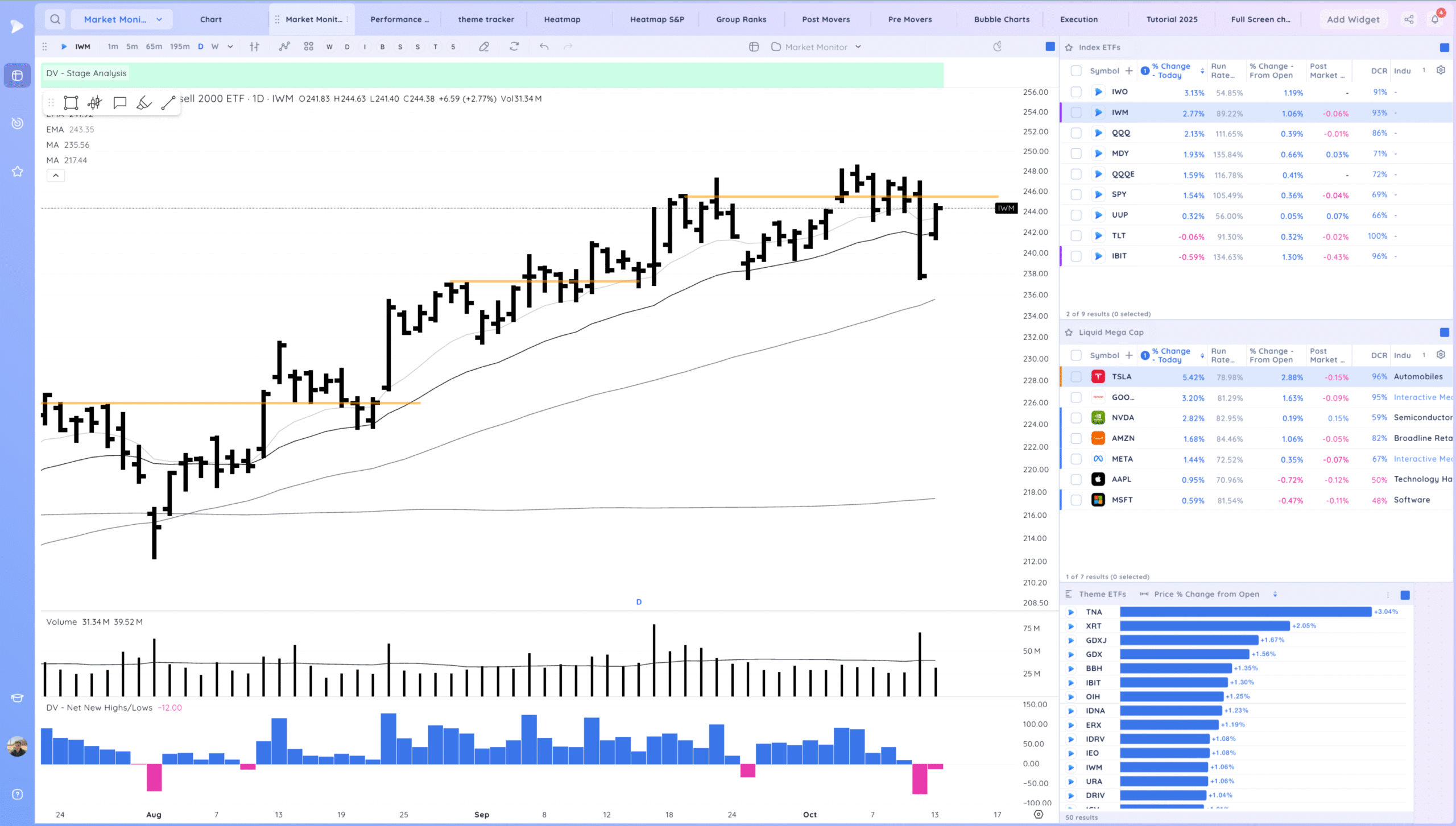Viewport: 1456px width, 826px height.
Task: Select the 65m timeframe button
Action: pyautogui.click(x=154, y=47)
